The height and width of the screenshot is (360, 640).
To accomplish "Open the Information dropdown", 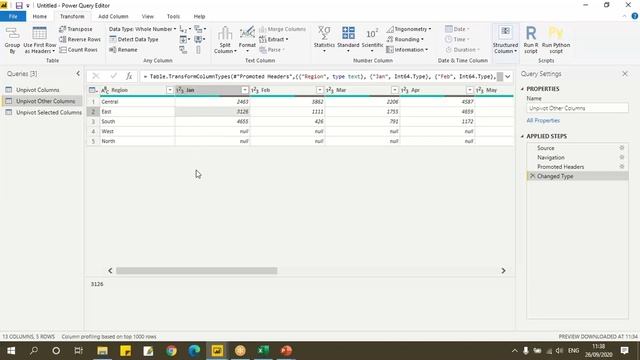I will [x=407, y=50].
